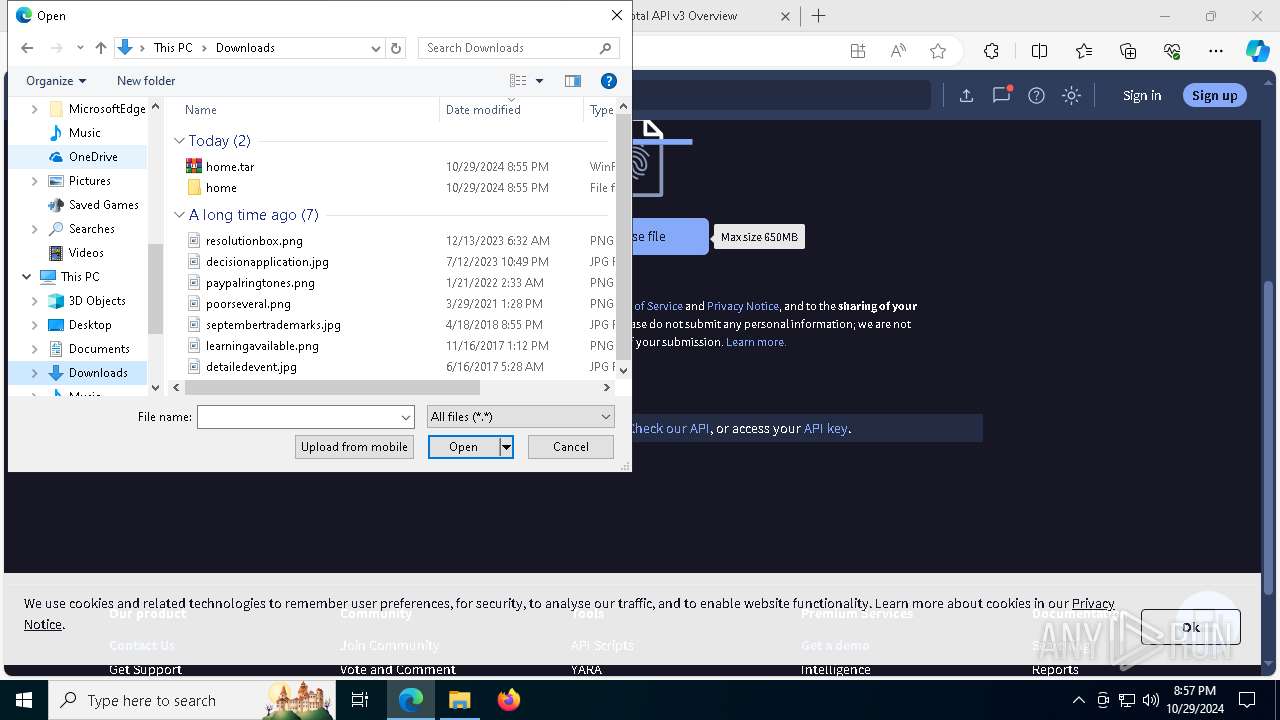Image resolution: width=1280 pixels, height=720 pixels.
Task: Select detailedevent.jpg file
Action: pos(251,367)
